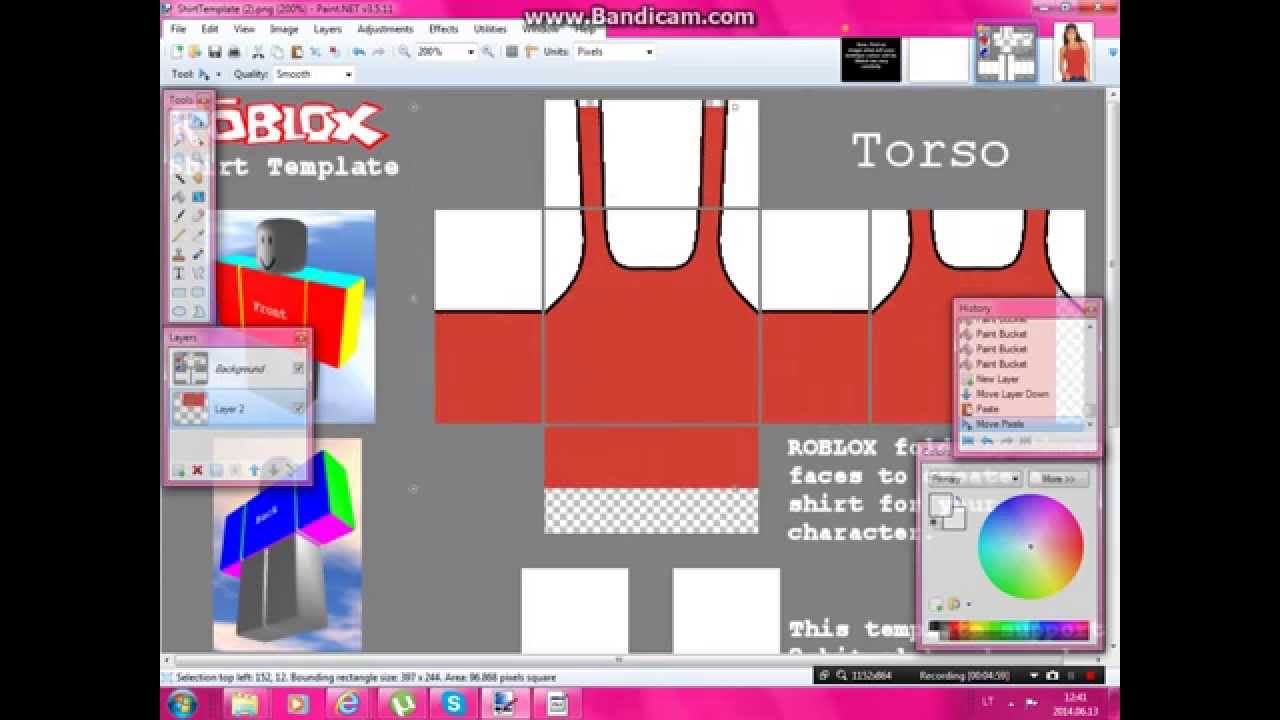This screenshot has width=1280, height=720.
Task: Select the Text tool in Tools panel
Action: tap(179, 272)
